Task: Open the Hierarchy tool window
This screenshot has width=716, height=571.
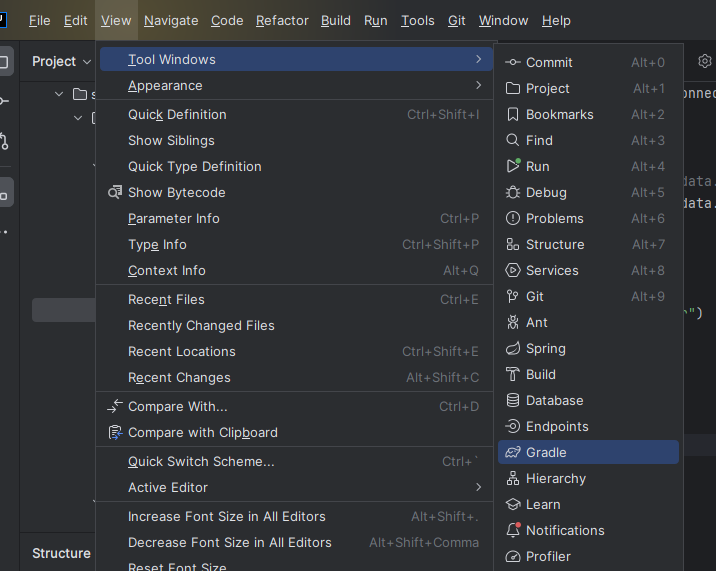Action: click(x=588, y=478)
